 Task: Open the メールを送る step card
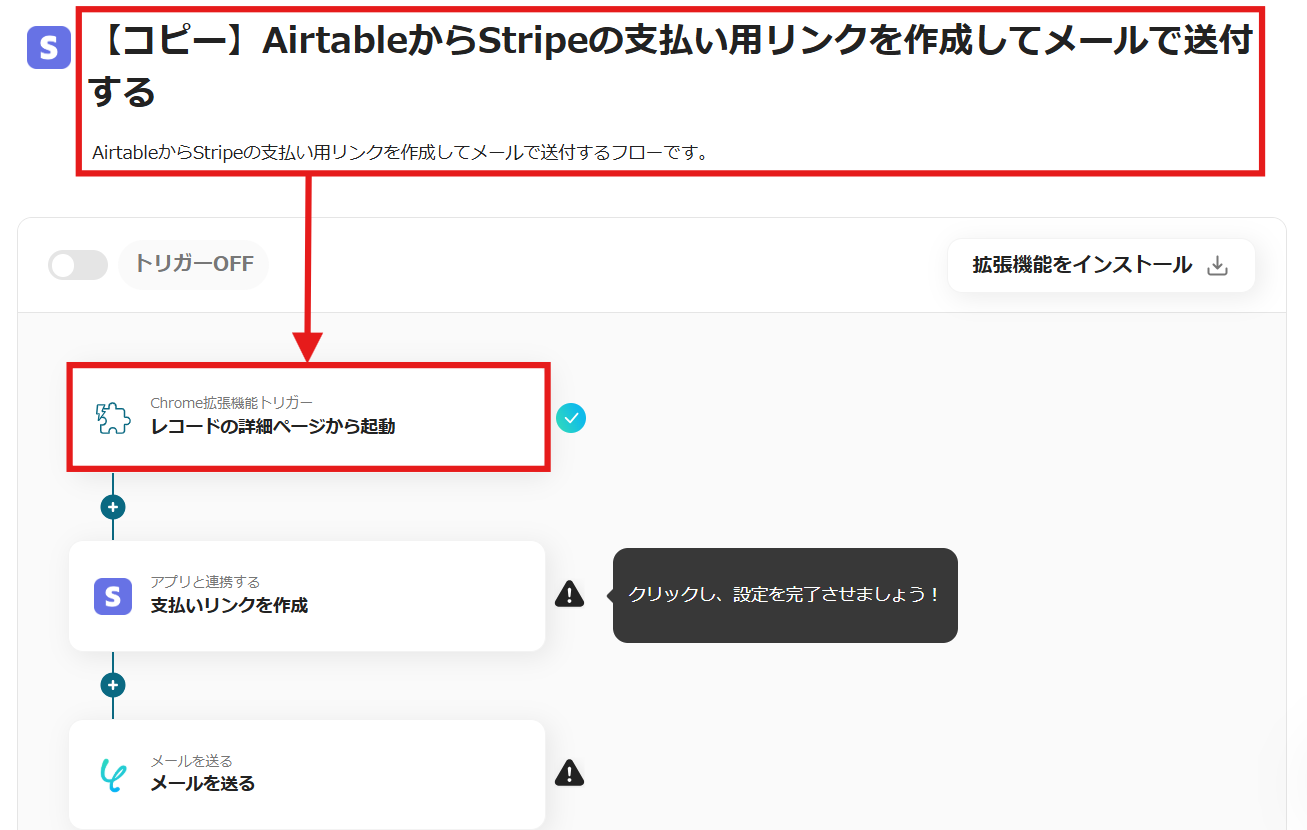pyautogui.click(x=307, y=774)
